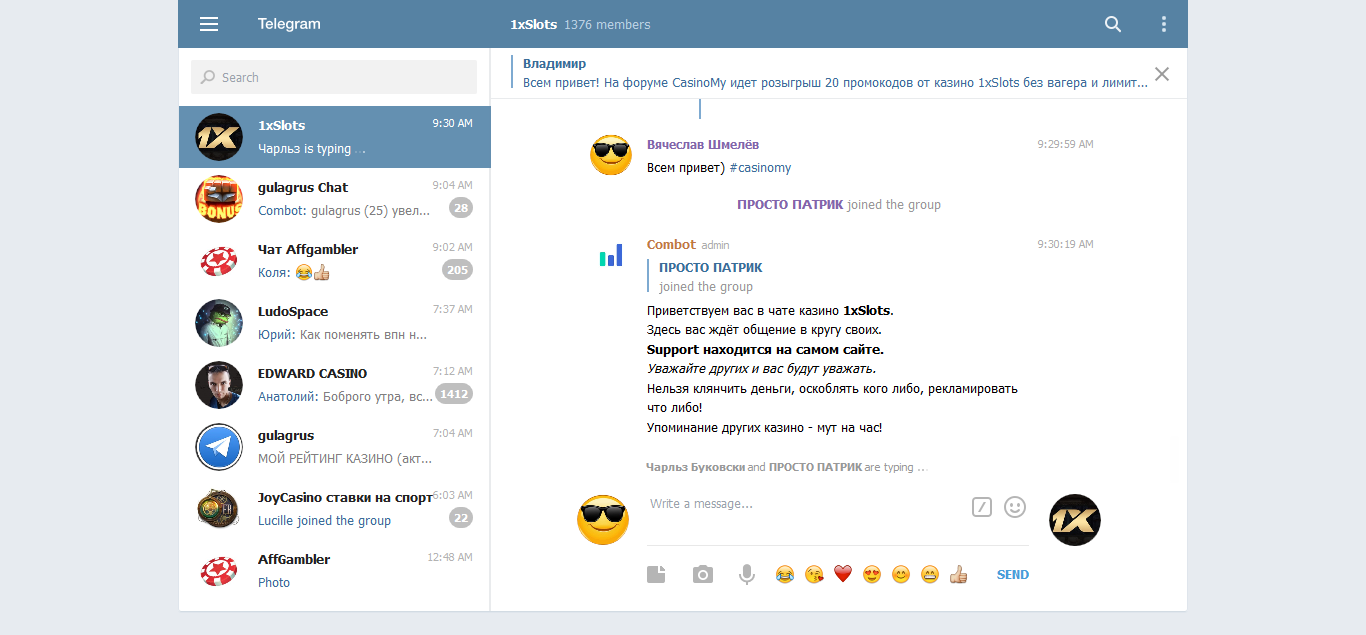Click the 9:29:59 AM message timestamp
The image size is (1366, 635).
click(x=1065, y=144)
